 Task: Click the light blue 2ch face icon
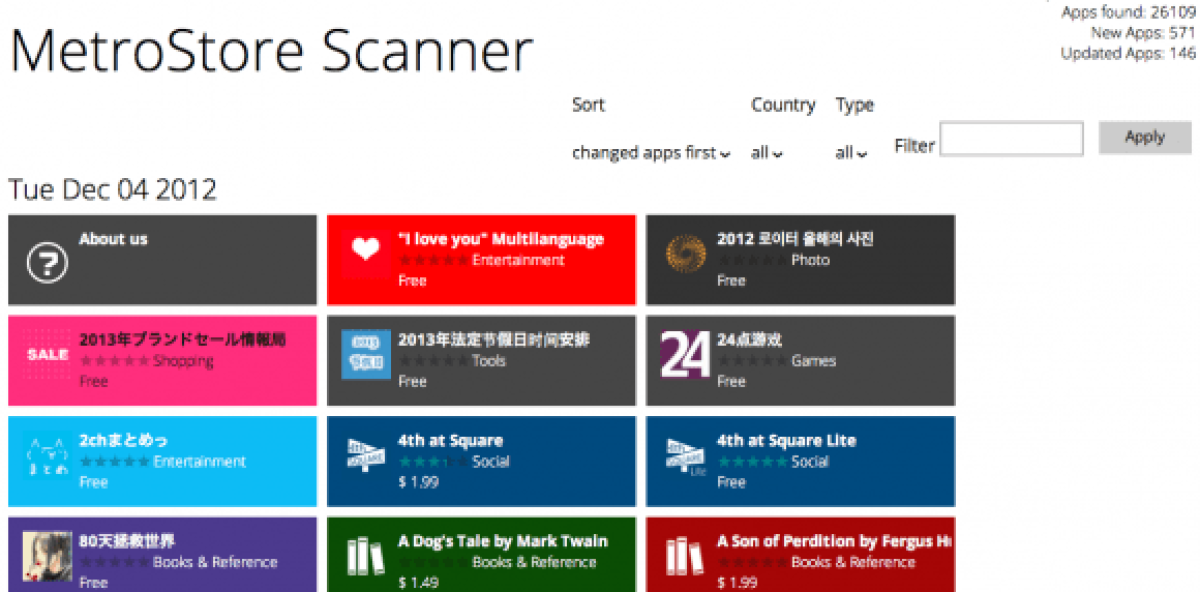pos(47,457)
